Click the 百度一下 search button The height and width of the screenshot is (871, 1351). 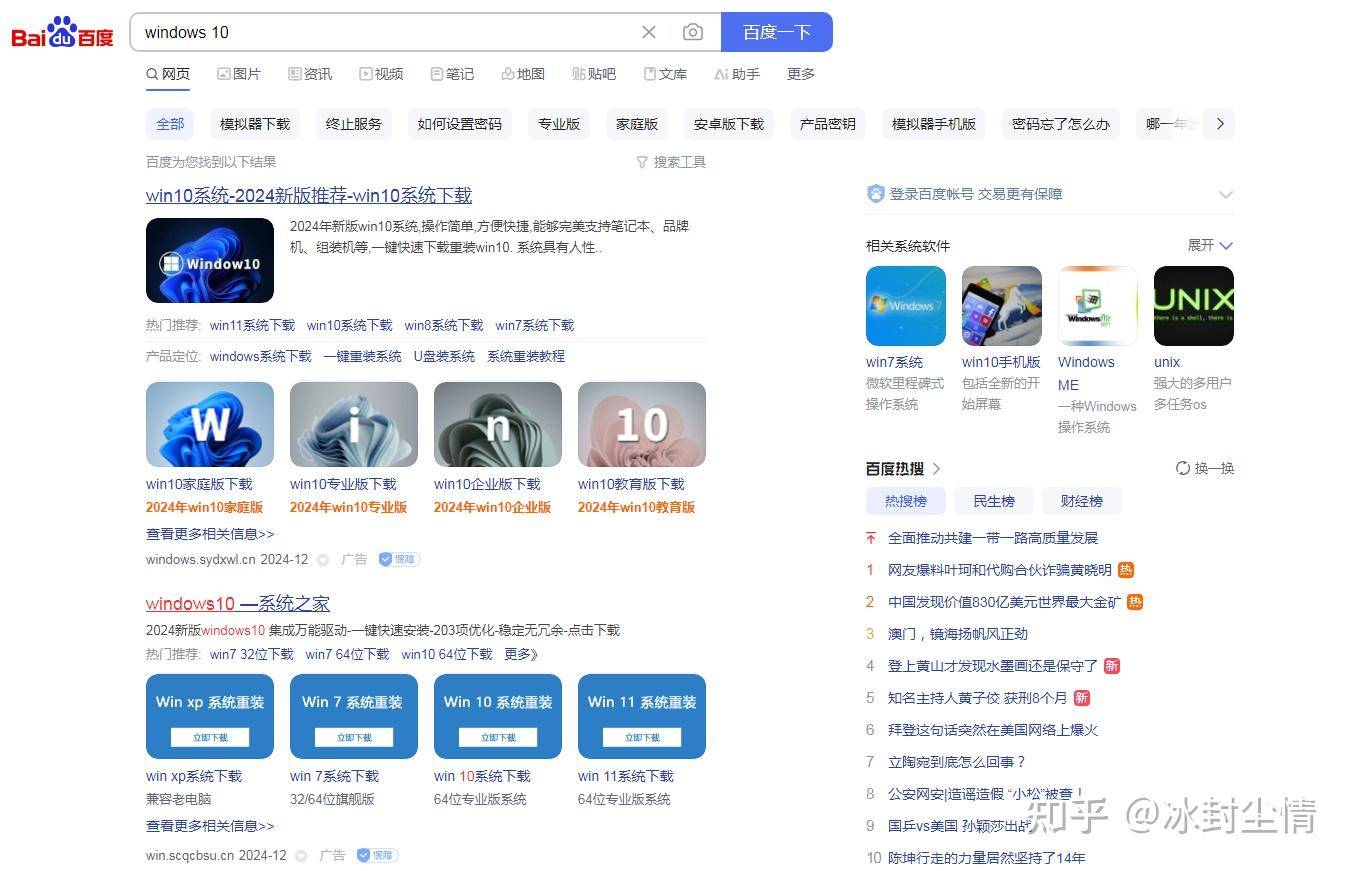click(777, 32)
